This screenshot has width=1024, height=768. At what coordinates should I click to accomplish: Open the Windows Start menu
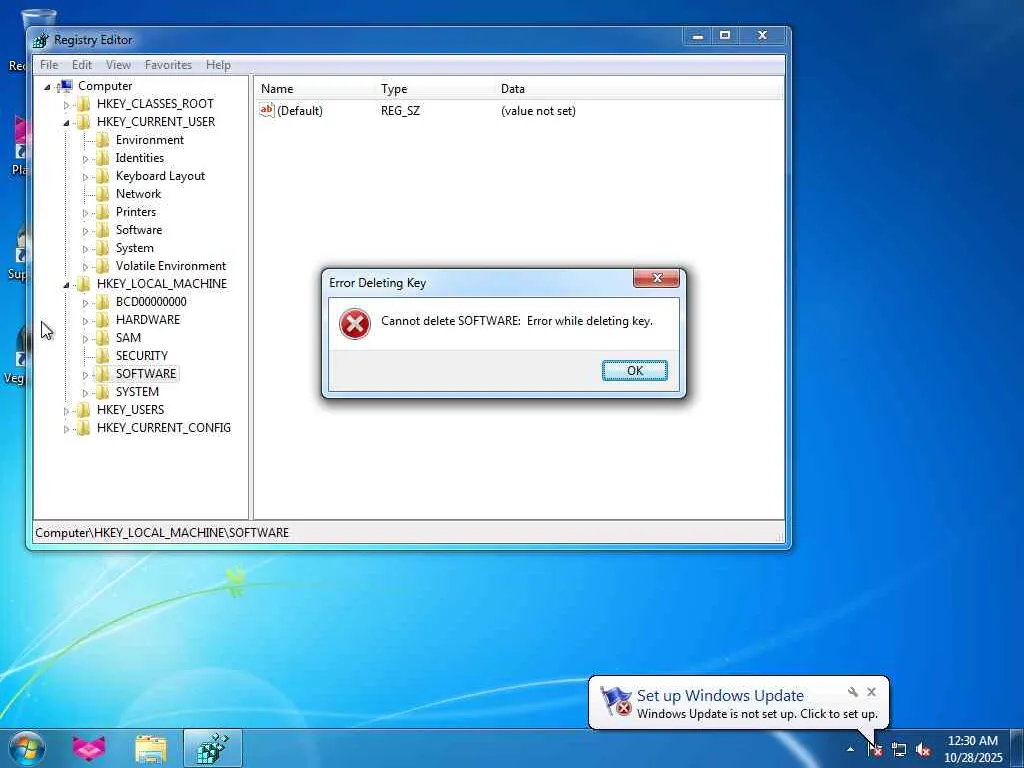[x=26, y=748]
